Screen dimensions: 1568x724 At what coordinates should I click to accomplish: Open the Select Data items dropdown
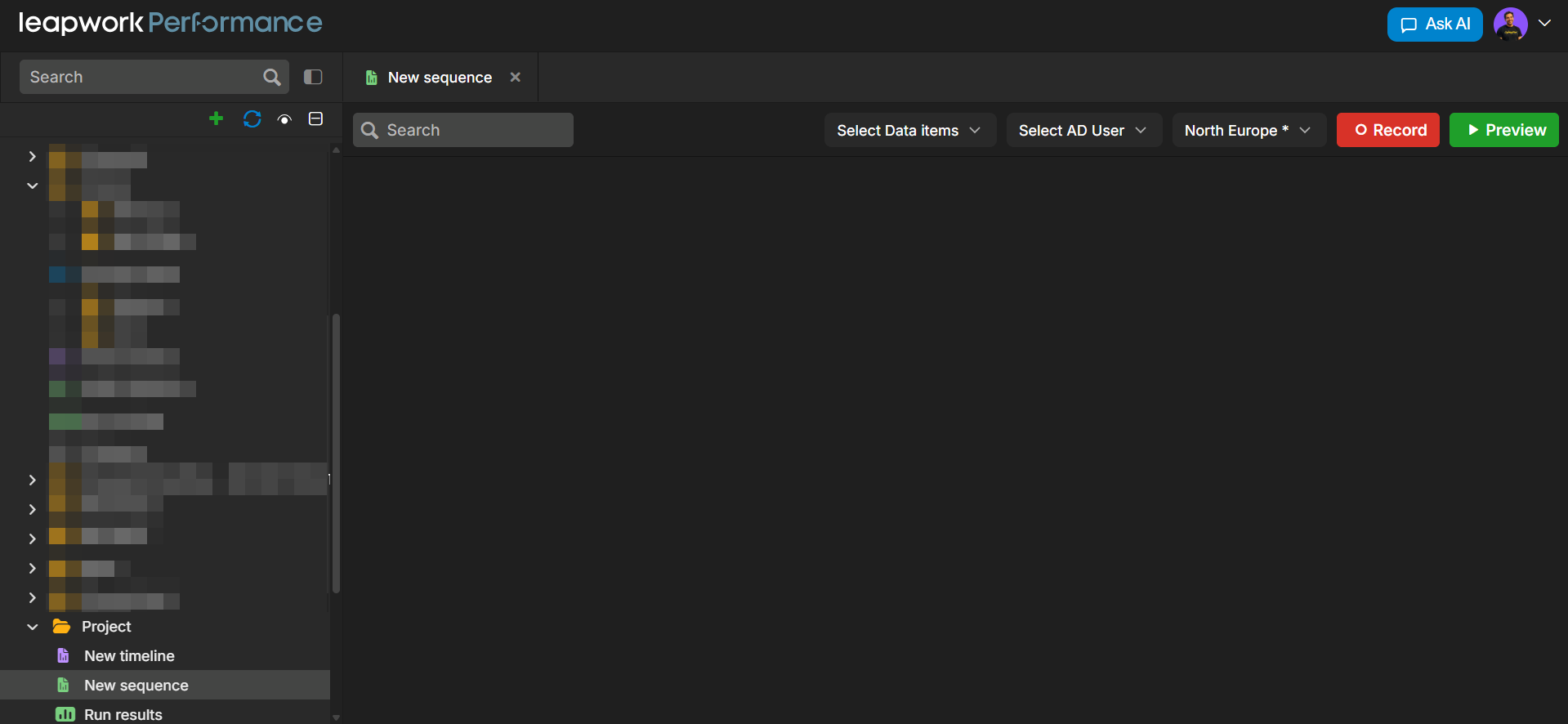click(909, 131)
